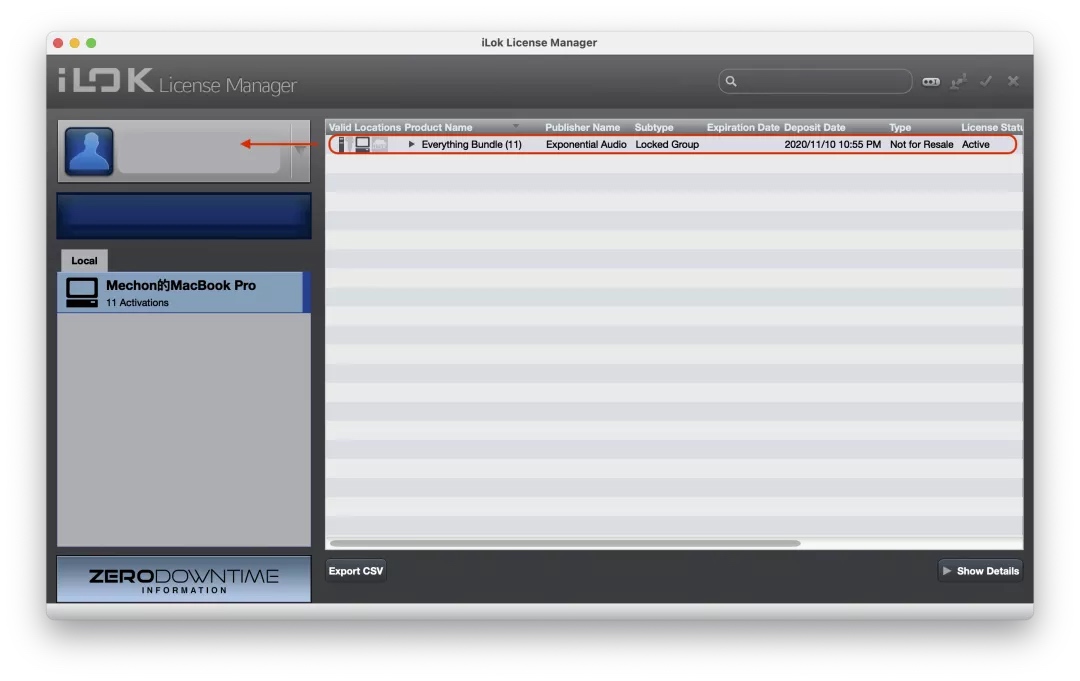
Task: Click the "2020/11/10 10:55 PM" deposit date
Action: point(832,145)
